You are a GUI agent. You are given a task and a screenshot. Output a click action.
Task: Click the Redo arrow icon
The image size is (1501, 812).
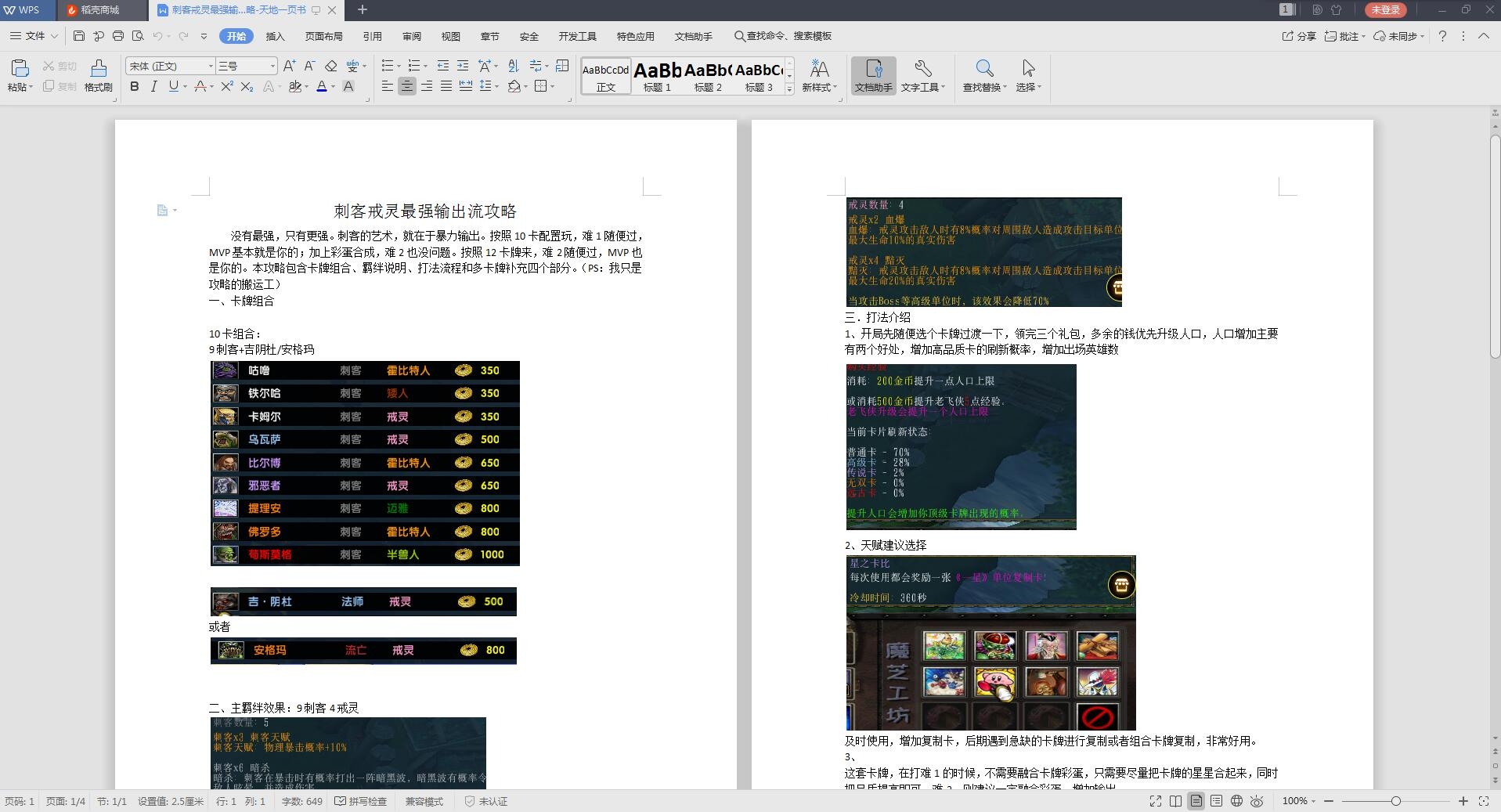pyautogui.click(x=183, y=36)
